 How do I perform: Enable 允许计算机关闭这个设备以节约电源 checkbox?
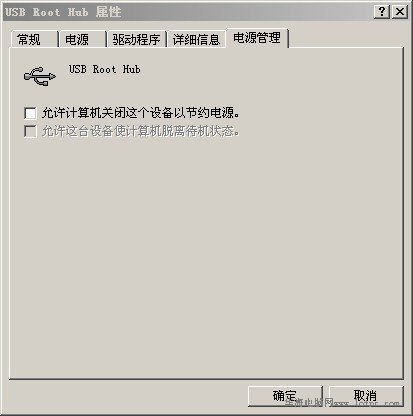click(30, 113)
